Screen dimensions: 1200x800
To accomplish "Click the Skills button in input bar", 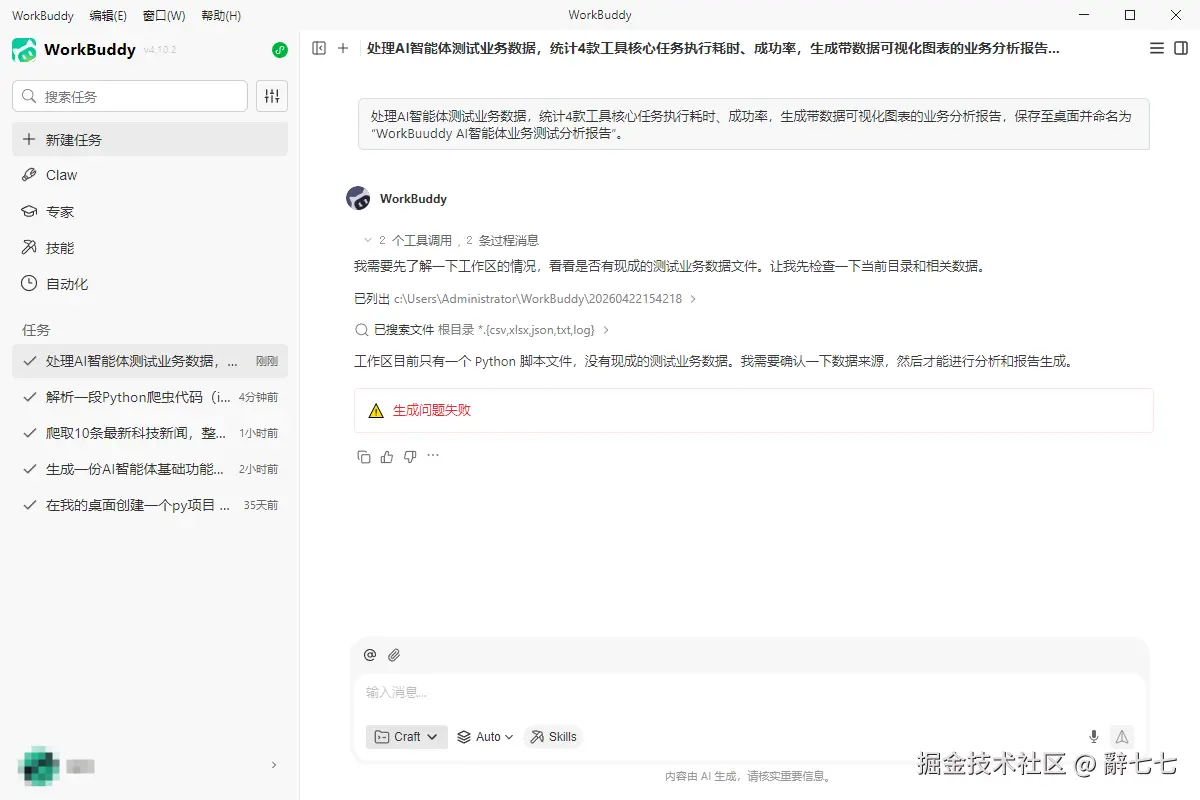I will (x=553, y=737).
